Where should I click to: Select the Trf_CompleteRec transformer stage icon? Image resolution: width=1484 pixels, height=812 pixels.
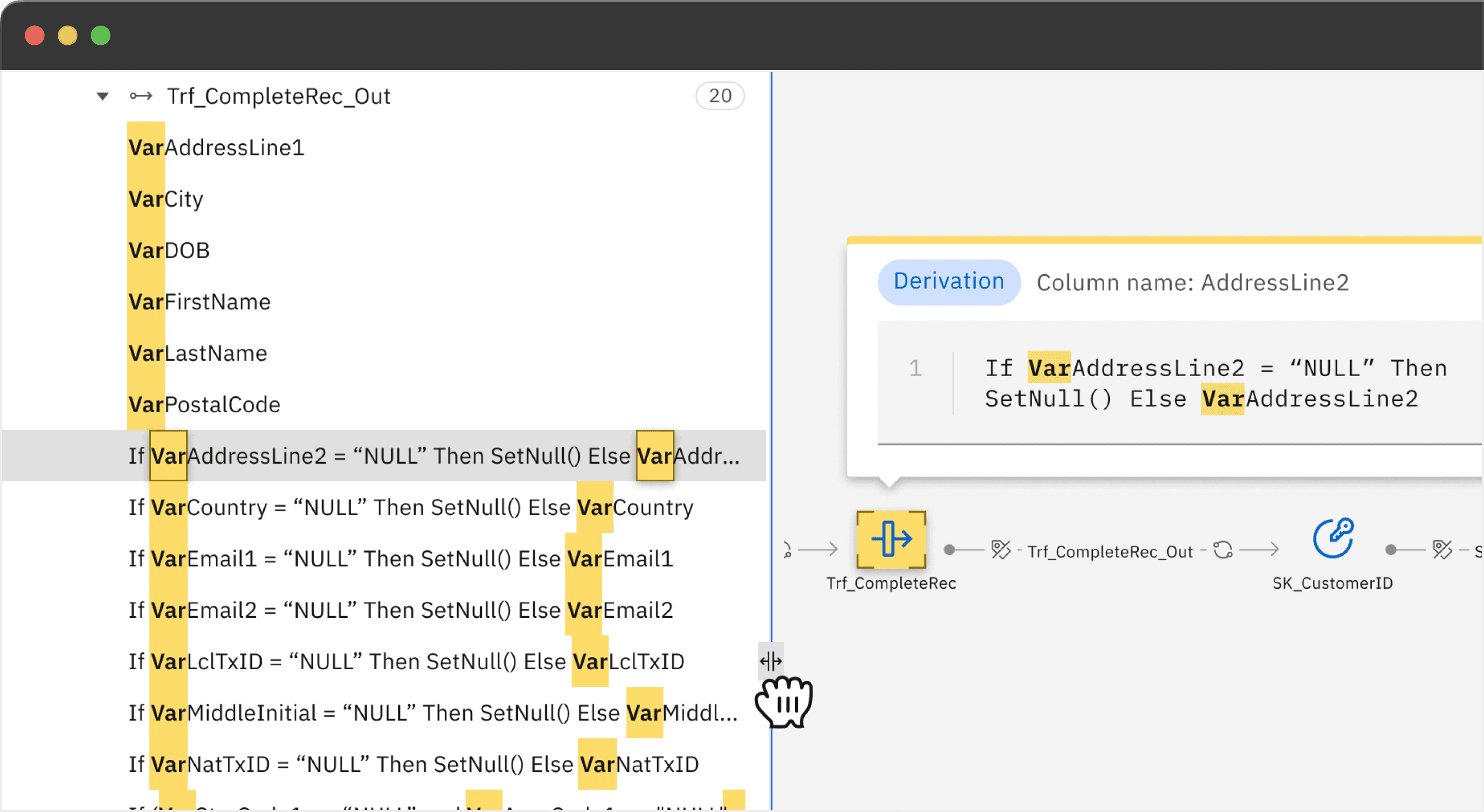pyautogui.click(x=890, y=539)
